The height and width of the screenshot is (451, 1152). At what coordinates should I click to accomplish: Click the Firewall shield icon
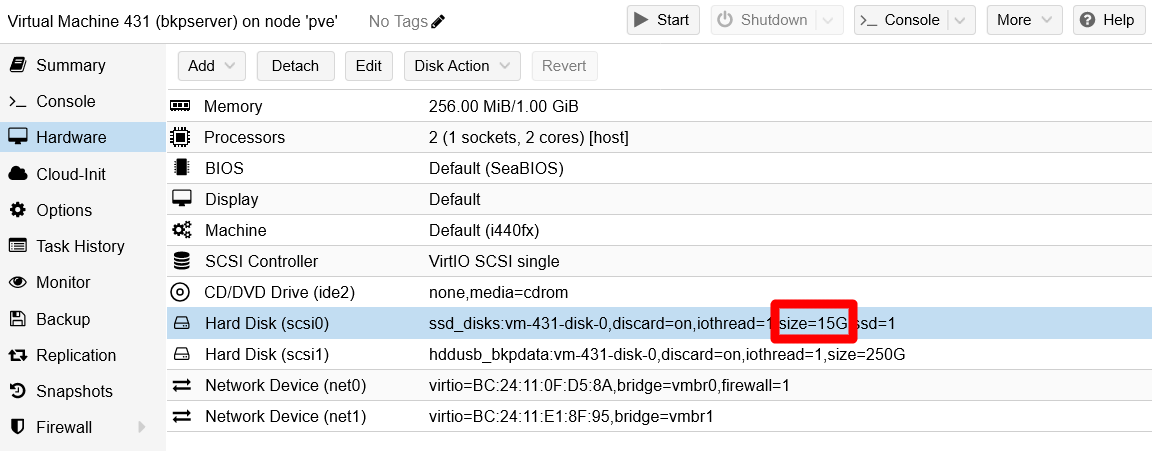pyautogui.click(x=18, y=427)
